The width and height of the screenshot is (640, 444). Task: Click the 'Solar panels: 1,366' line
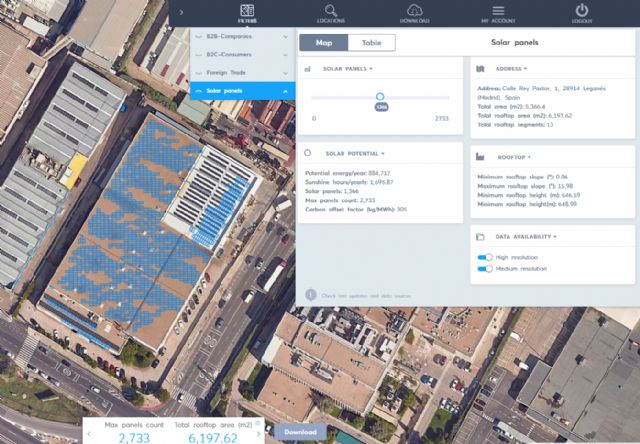331,191
